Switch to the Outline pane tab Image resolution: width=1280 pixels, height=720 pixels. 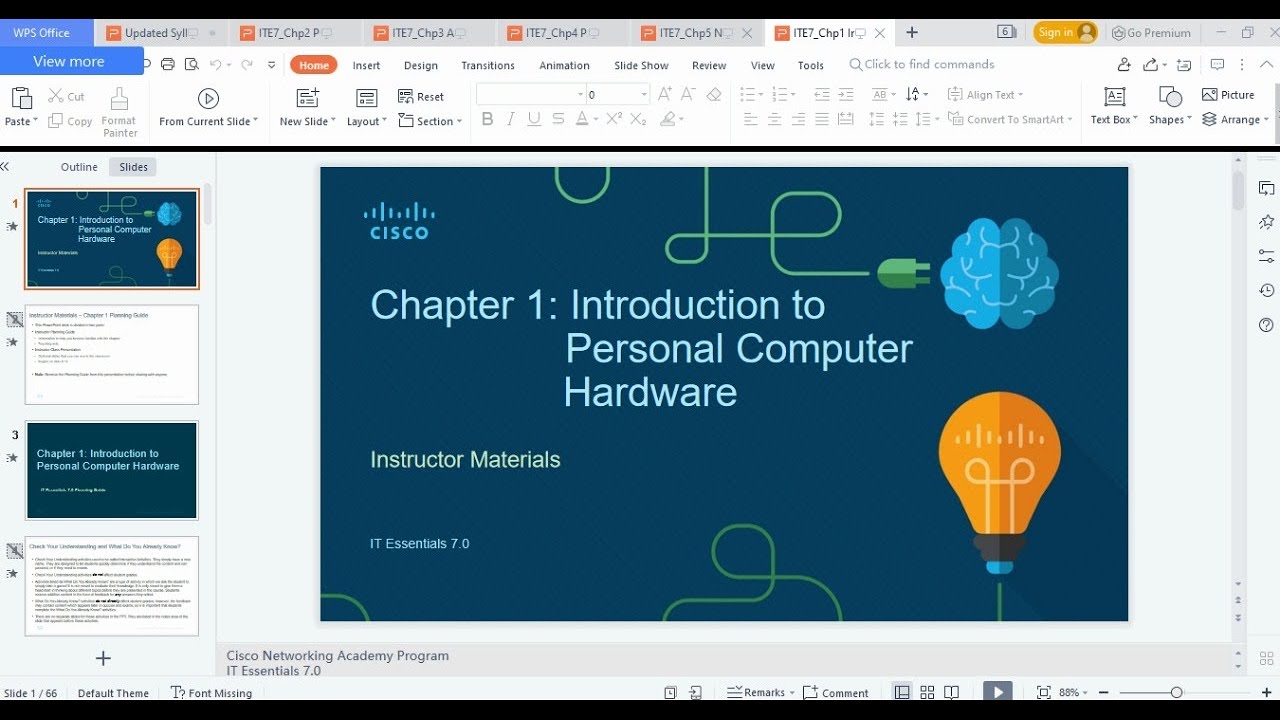79,167
